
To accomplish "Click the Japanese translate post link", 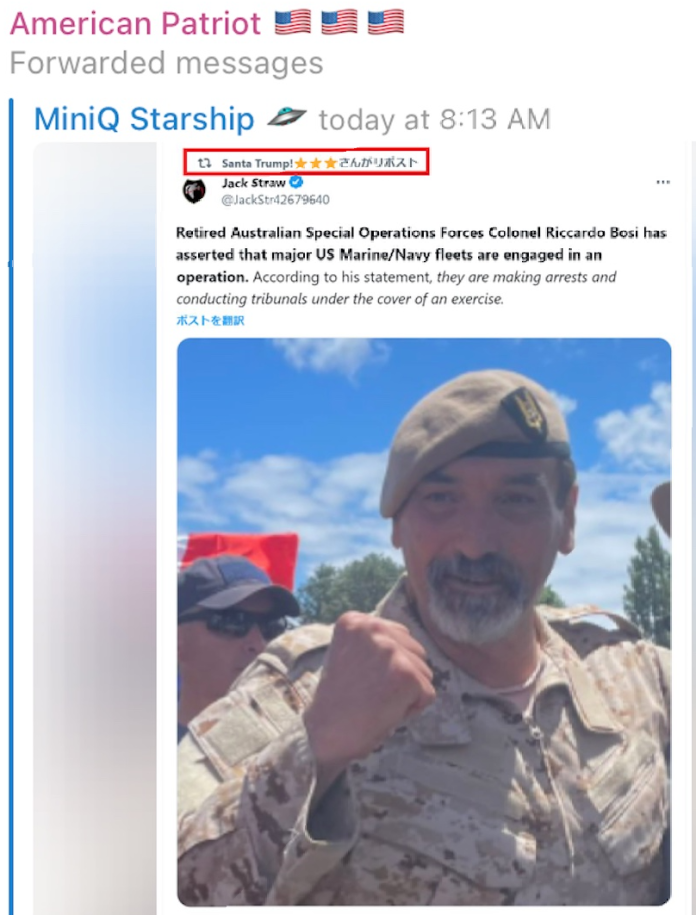I will [210, 320].
